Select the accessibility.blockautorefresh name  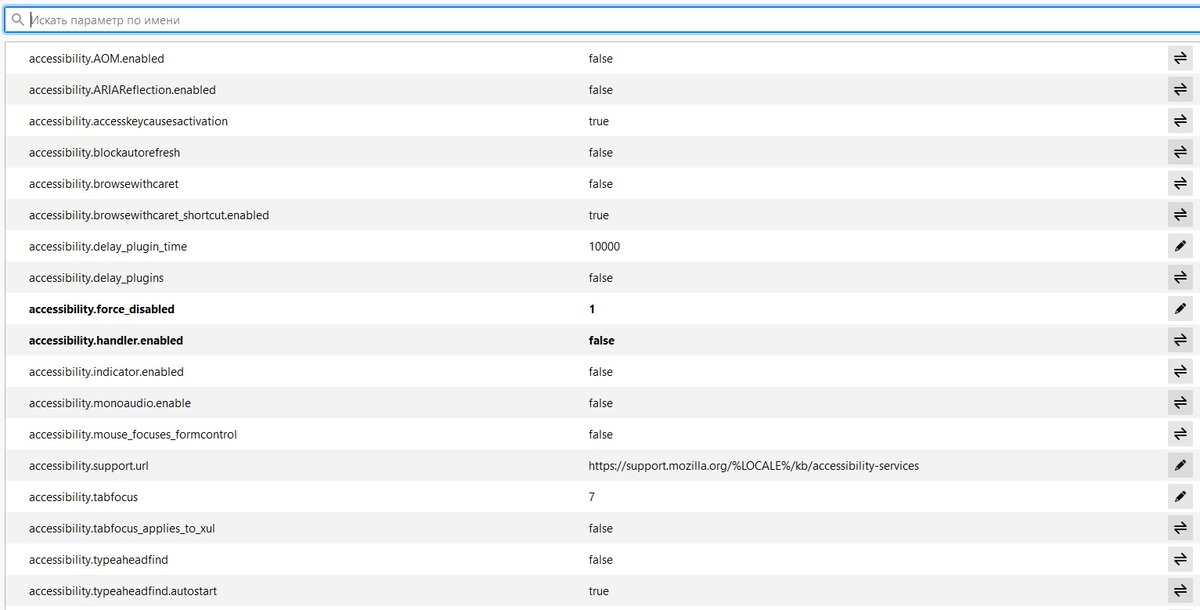(104, 153)
